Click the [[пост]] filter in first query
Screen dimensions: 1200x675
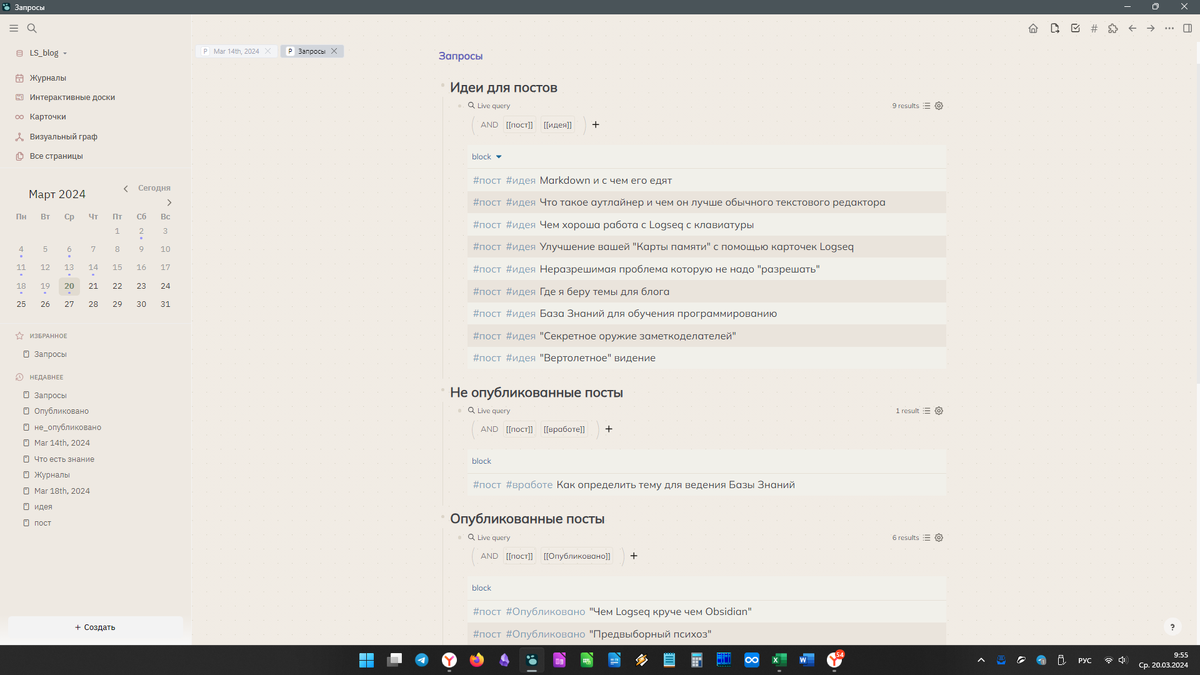(519, 125)
